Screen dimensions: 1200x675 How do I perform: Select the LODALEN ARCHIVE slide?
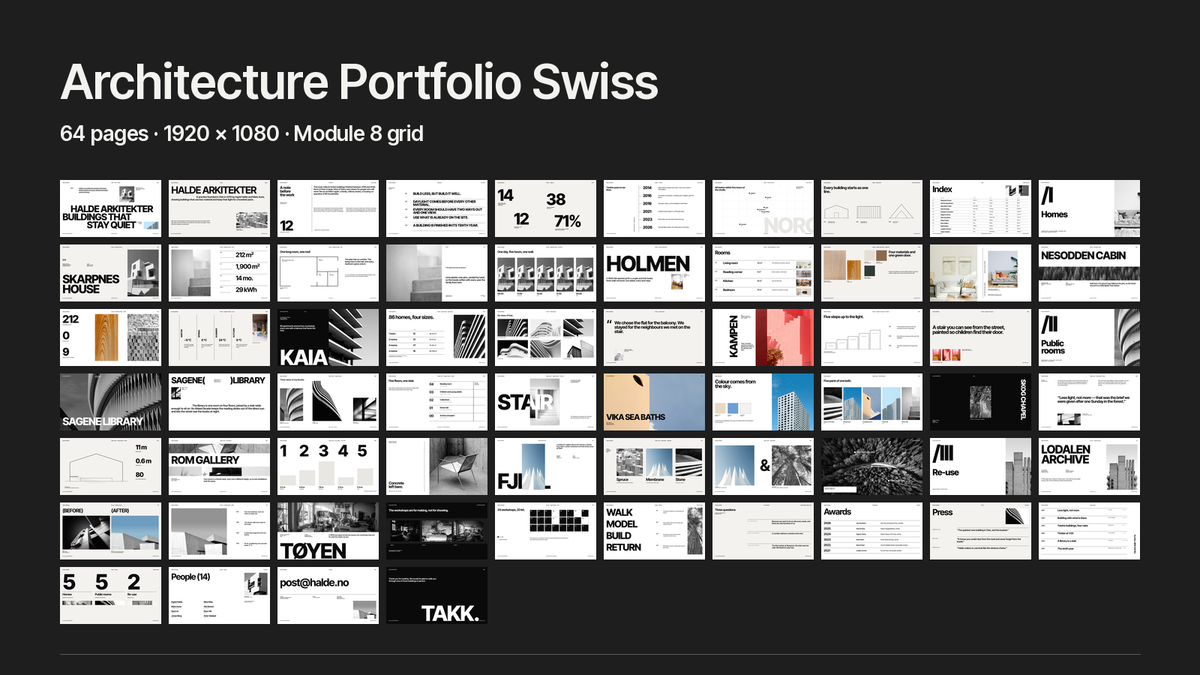(x=1089, y=466)
